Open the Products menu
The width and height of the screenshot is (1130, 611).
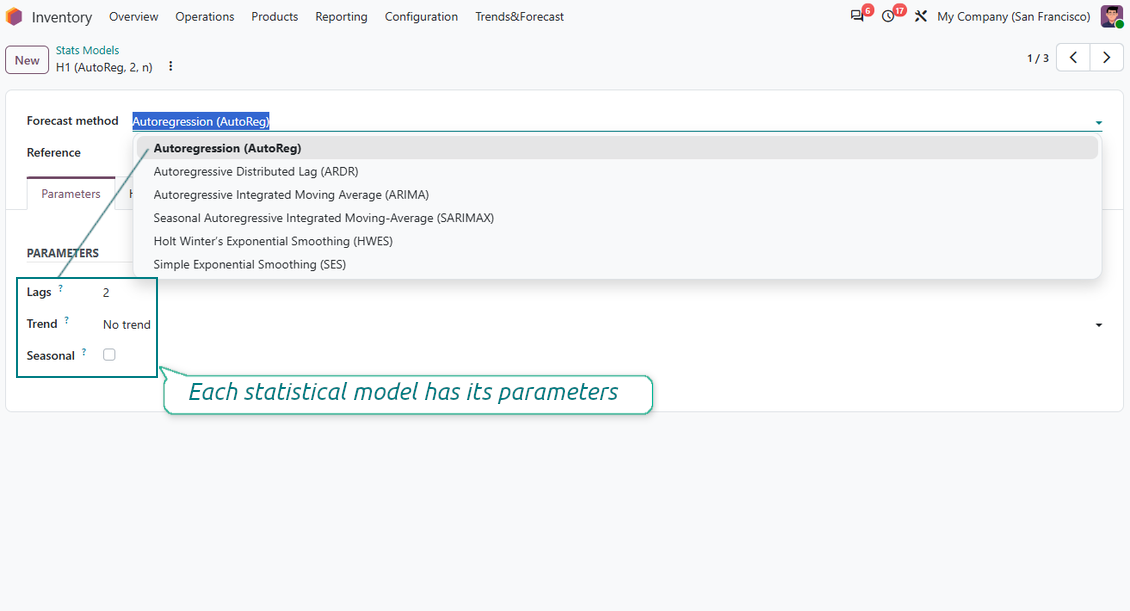[x=275, y=17]
